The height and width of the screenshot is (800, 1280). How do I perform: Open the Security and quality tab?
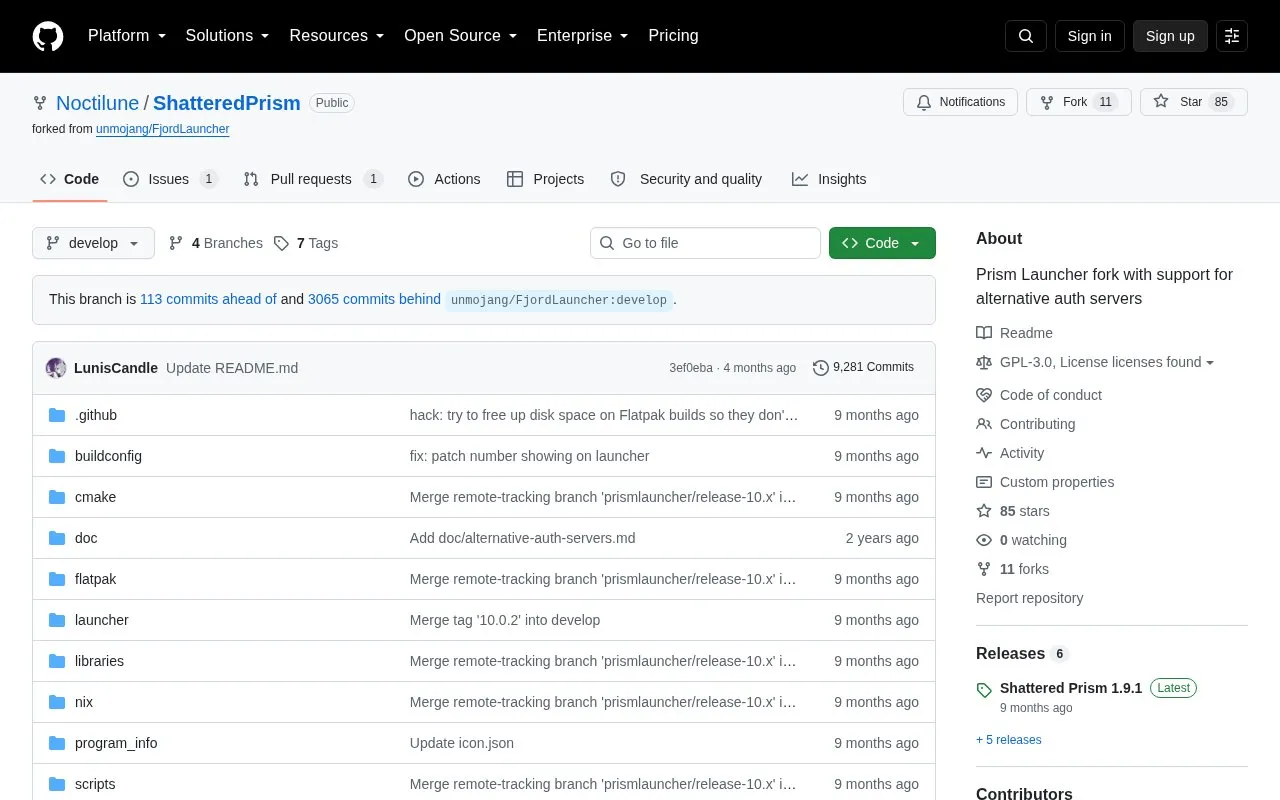tap(686, 179)
